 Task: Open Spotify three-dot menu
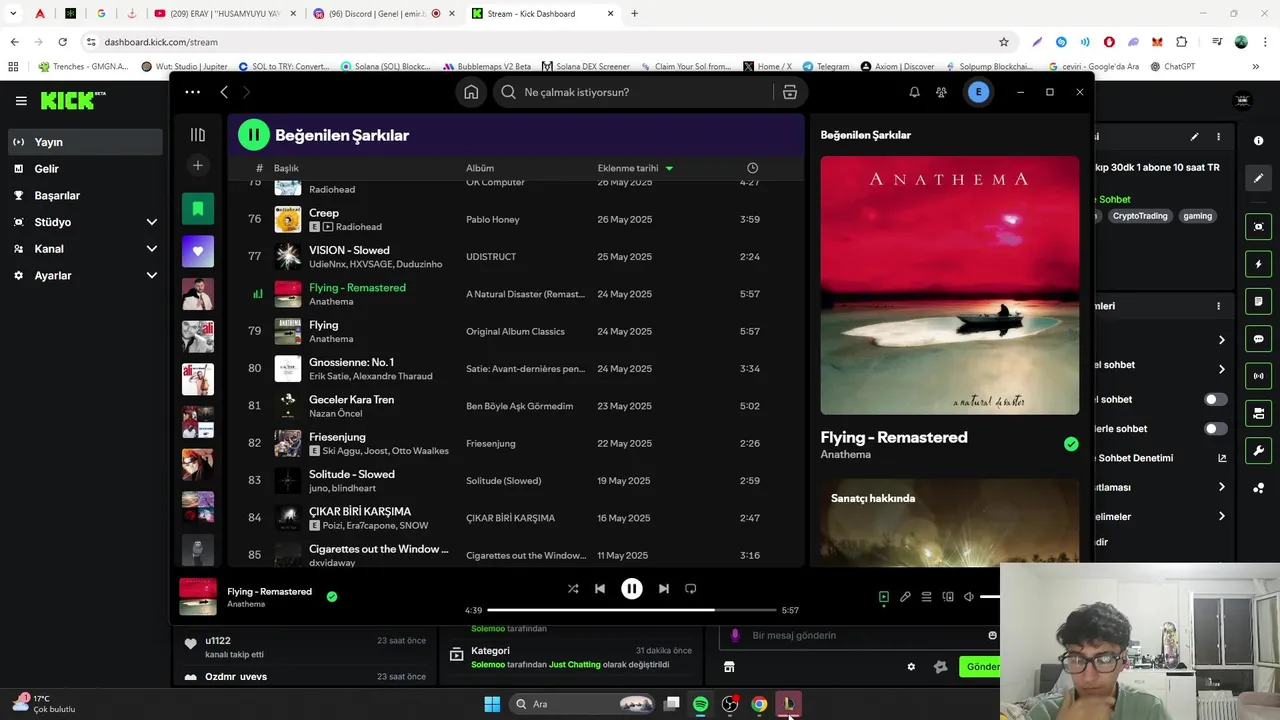click(192, 92)
